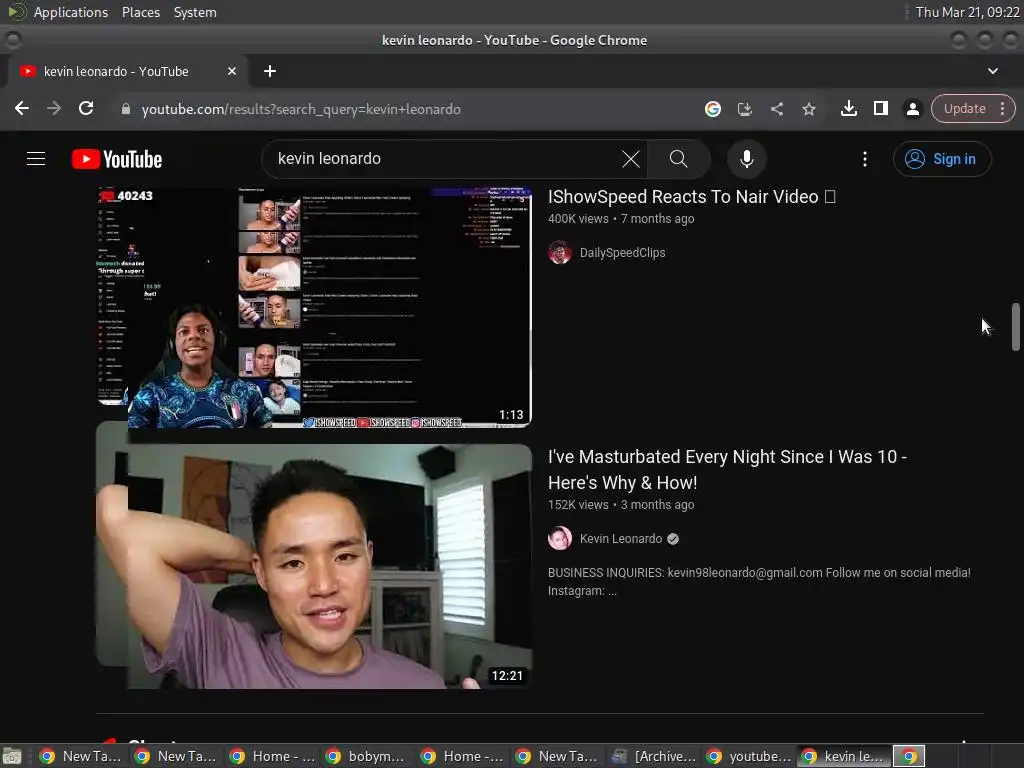The width and height of the screenshot is (1024, 768).
Task: Switch to youtube... taskbar window
Action: (748, 756)
